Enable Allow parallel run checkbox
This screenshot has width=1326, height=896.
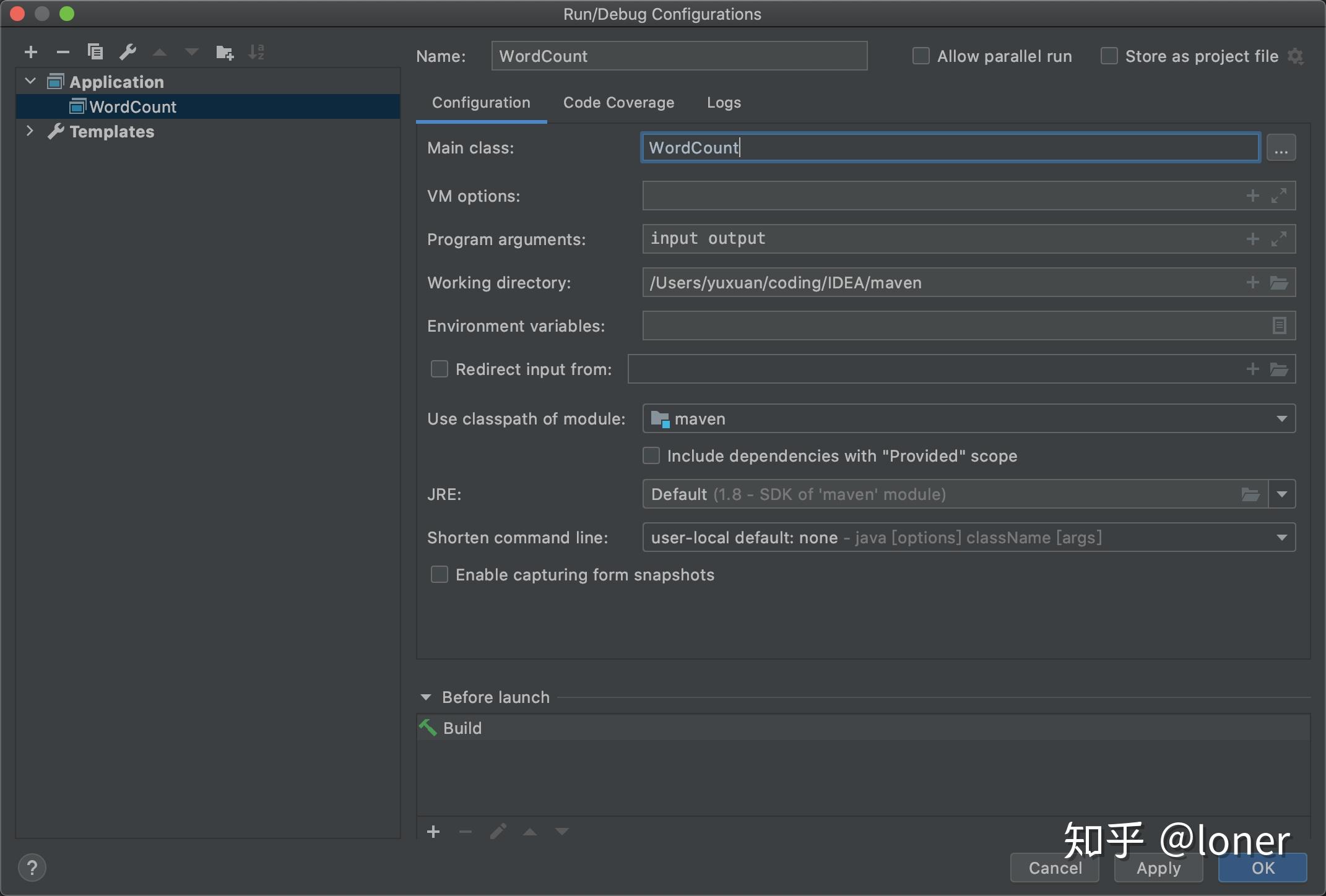pyautogui.click(x=921, y=56)
